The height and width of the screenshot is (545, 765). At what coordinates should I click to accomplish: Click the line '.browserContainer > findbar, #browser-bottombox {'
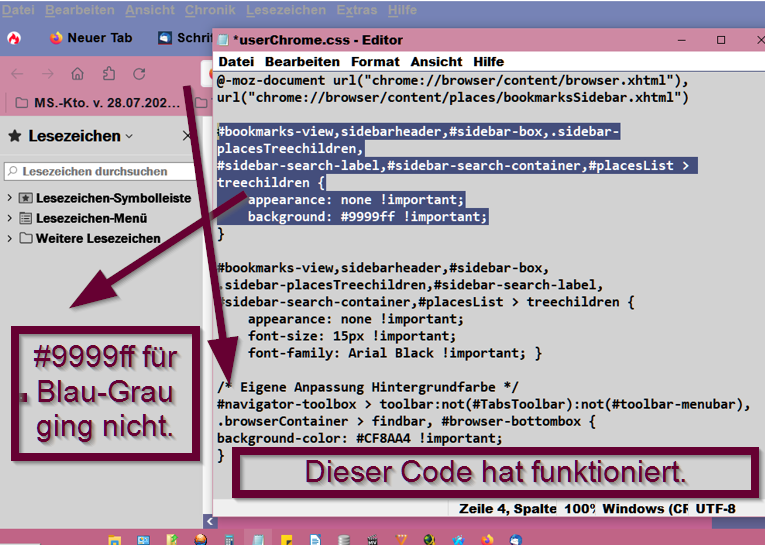click(406, 421)
